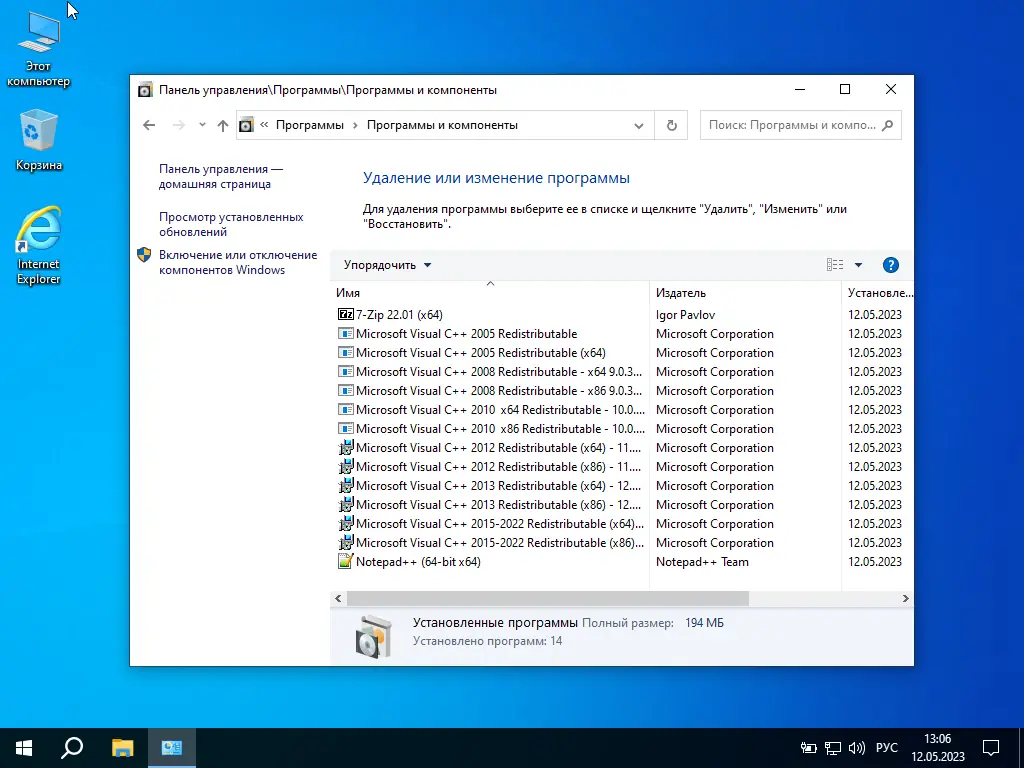Image resolution: width=1024 pixels, height=768 pixels.
Task: Click the Forward navigation arrow
Action: click(178, 125)
